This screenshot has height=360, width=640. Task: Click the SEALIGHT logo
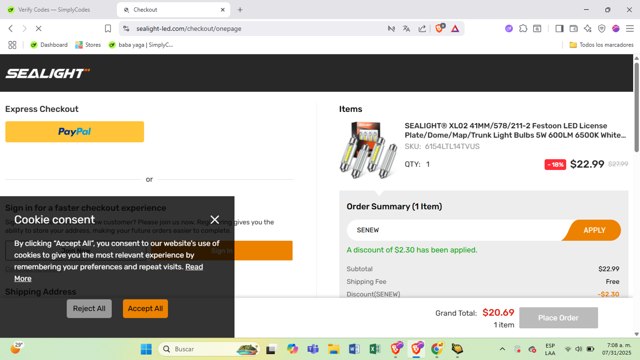click(x=47, y=73)
